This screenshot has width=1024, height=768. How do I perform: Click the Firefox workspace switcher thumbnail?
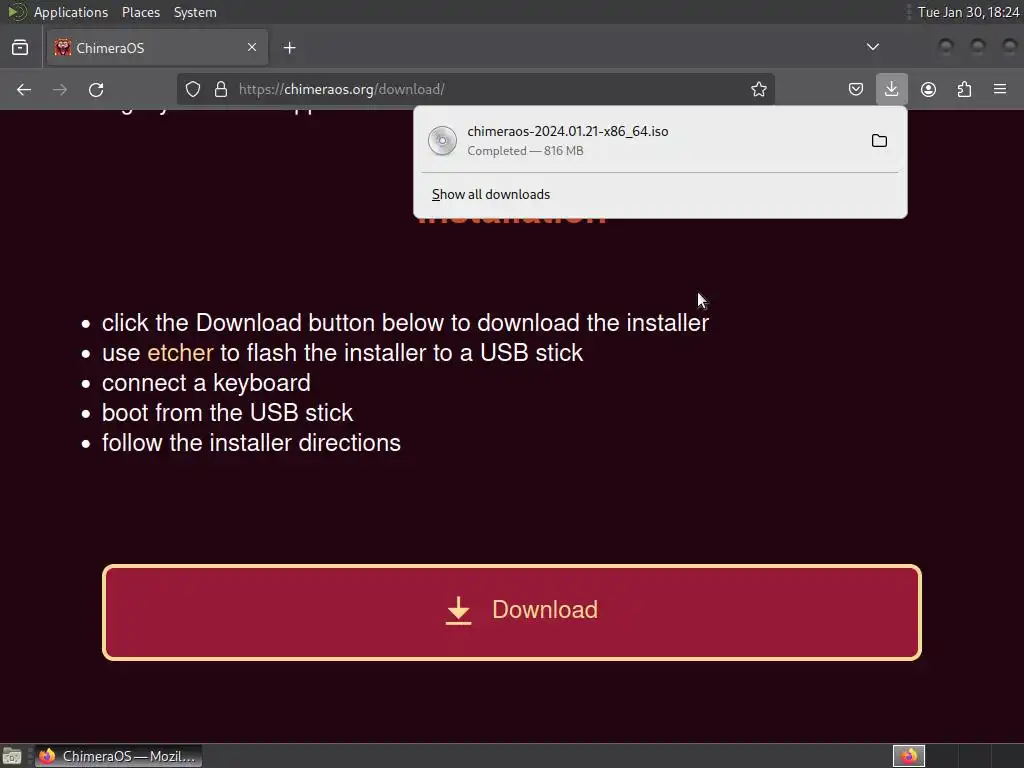pos(908,756)
